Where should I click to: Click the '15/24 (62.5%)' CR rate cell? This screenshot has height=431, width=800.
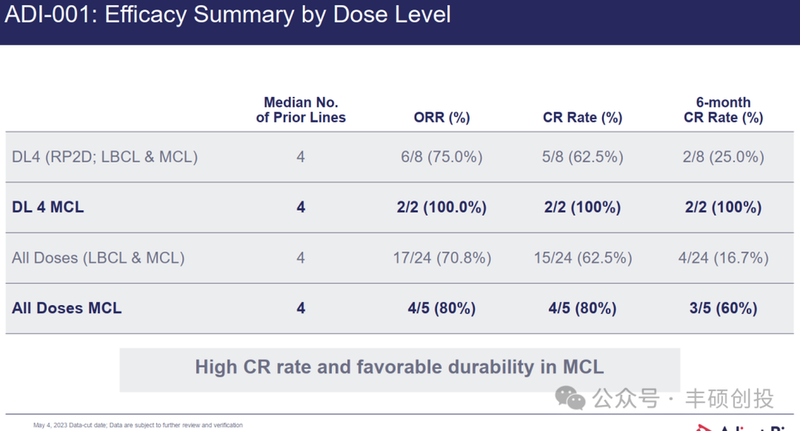pyautogui.click(x=581, y=258)
